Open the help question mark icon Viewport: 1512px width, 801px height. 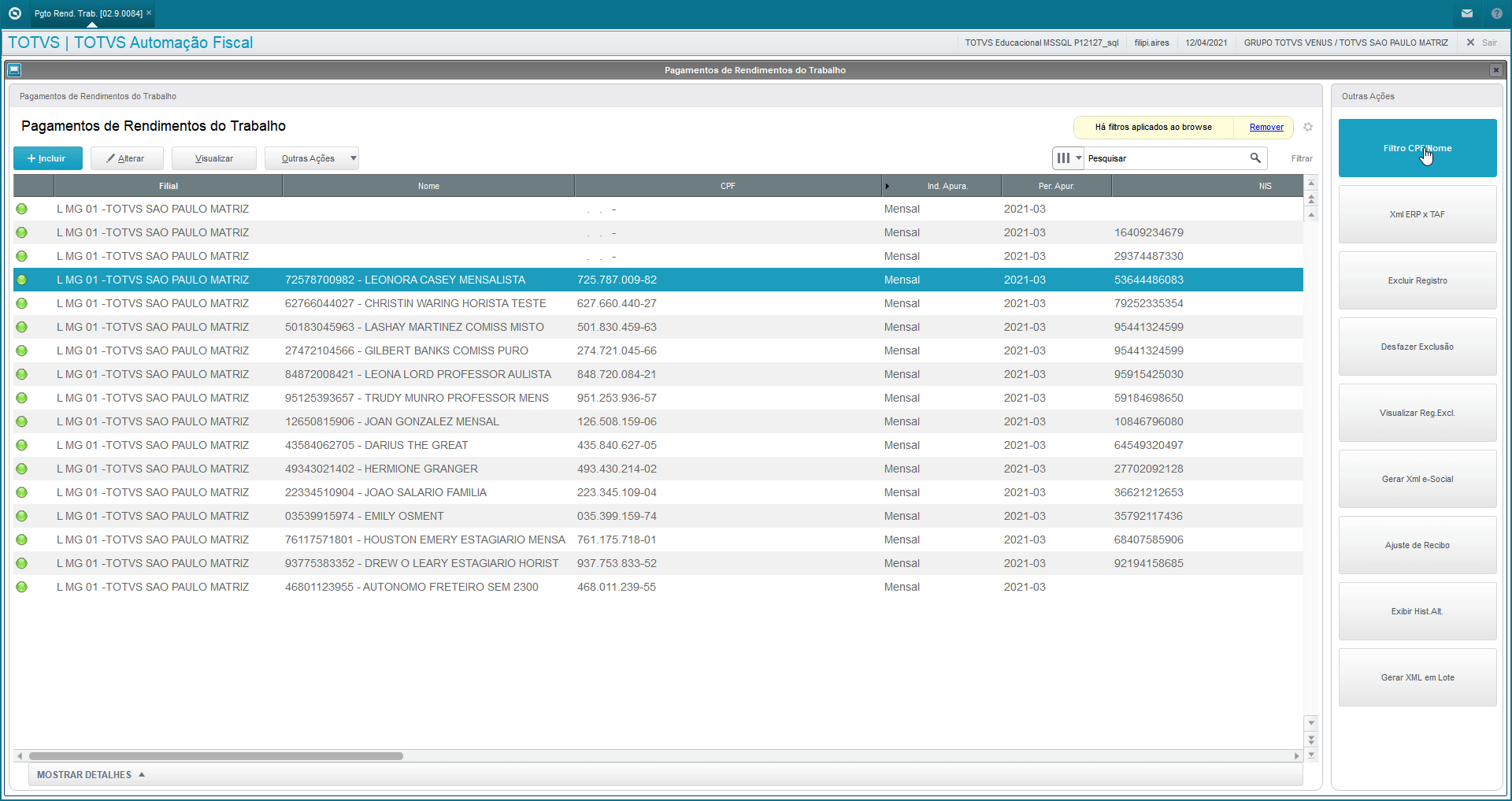pos(1497,13)
